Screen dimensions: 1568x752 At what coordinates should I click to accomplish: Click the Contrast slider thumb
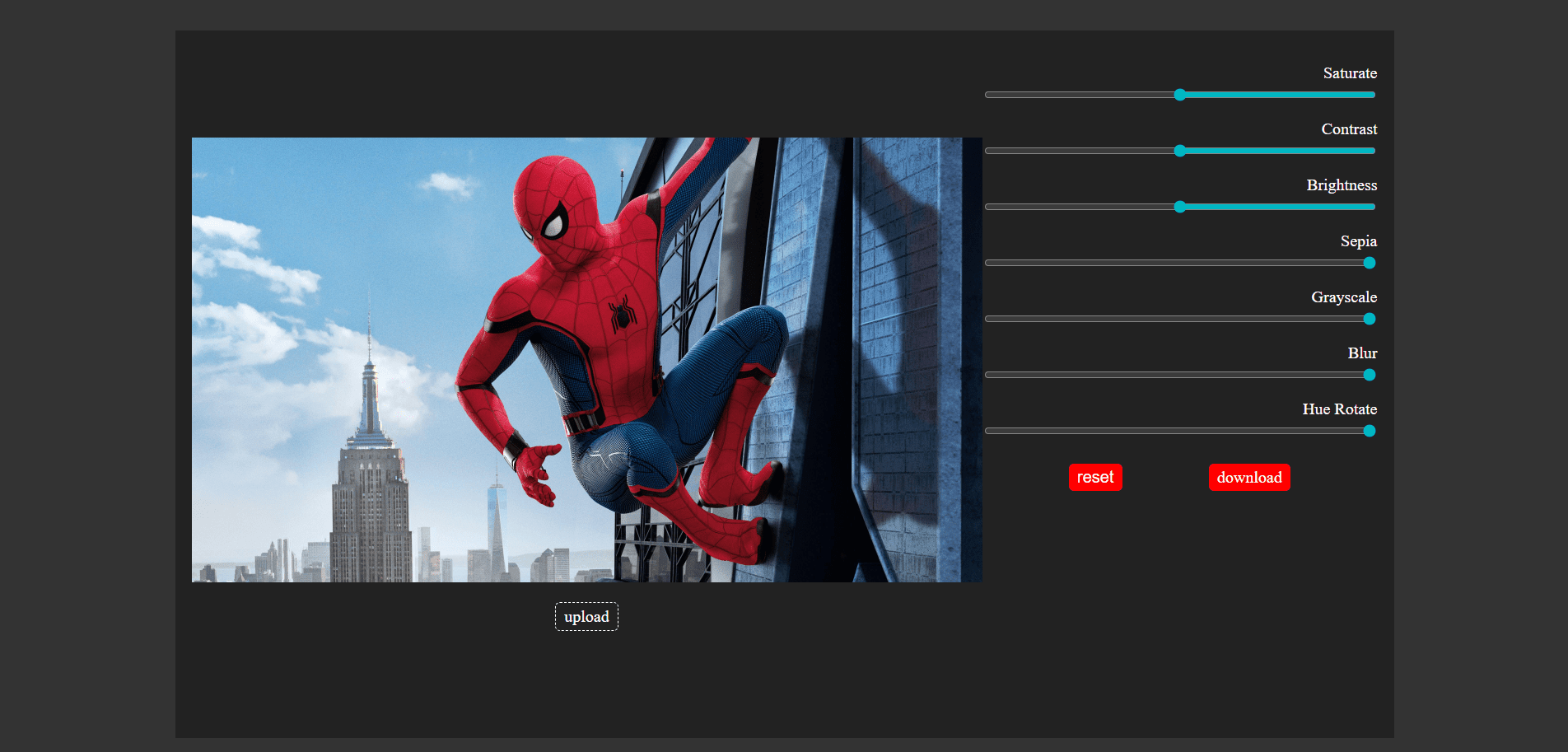coord(1180,151)
